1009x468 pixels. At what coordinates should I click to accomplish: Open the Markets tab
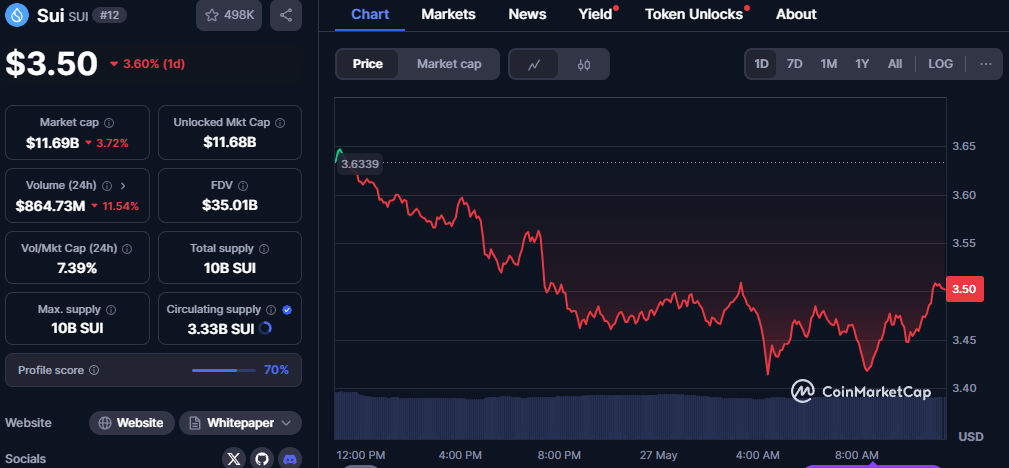449,14
